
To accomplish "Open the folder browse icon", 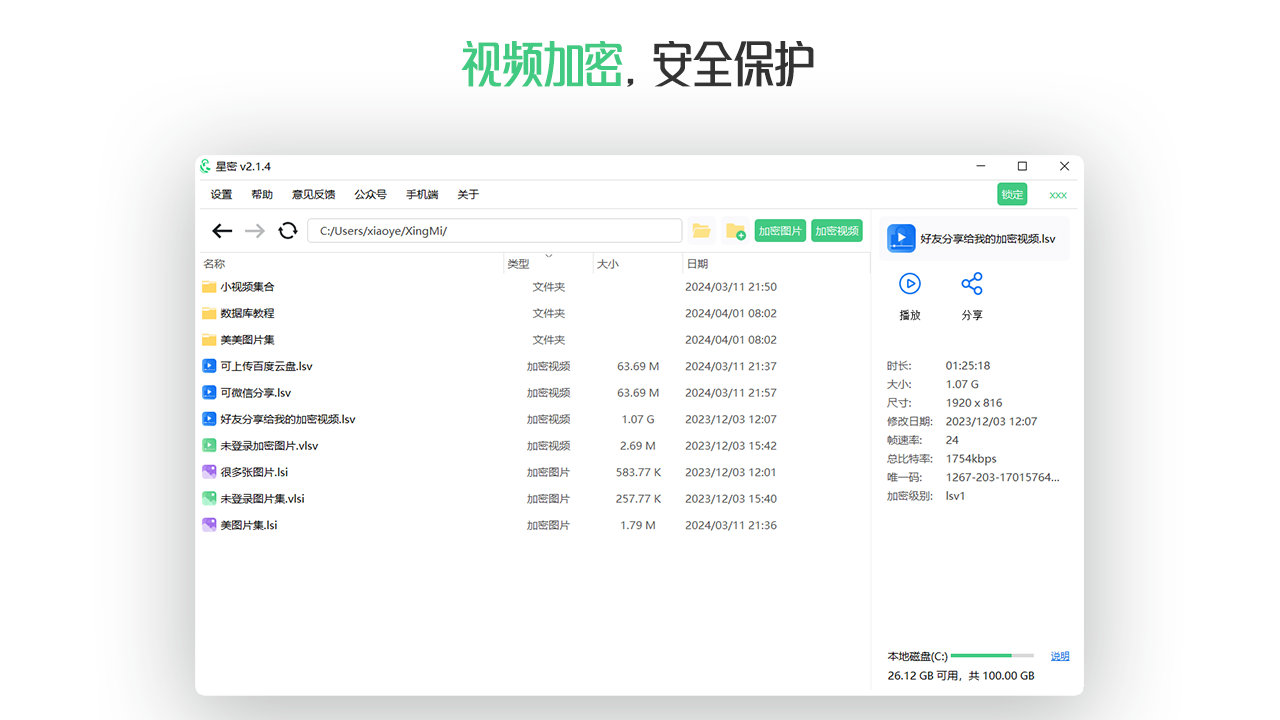I will 701,231.
